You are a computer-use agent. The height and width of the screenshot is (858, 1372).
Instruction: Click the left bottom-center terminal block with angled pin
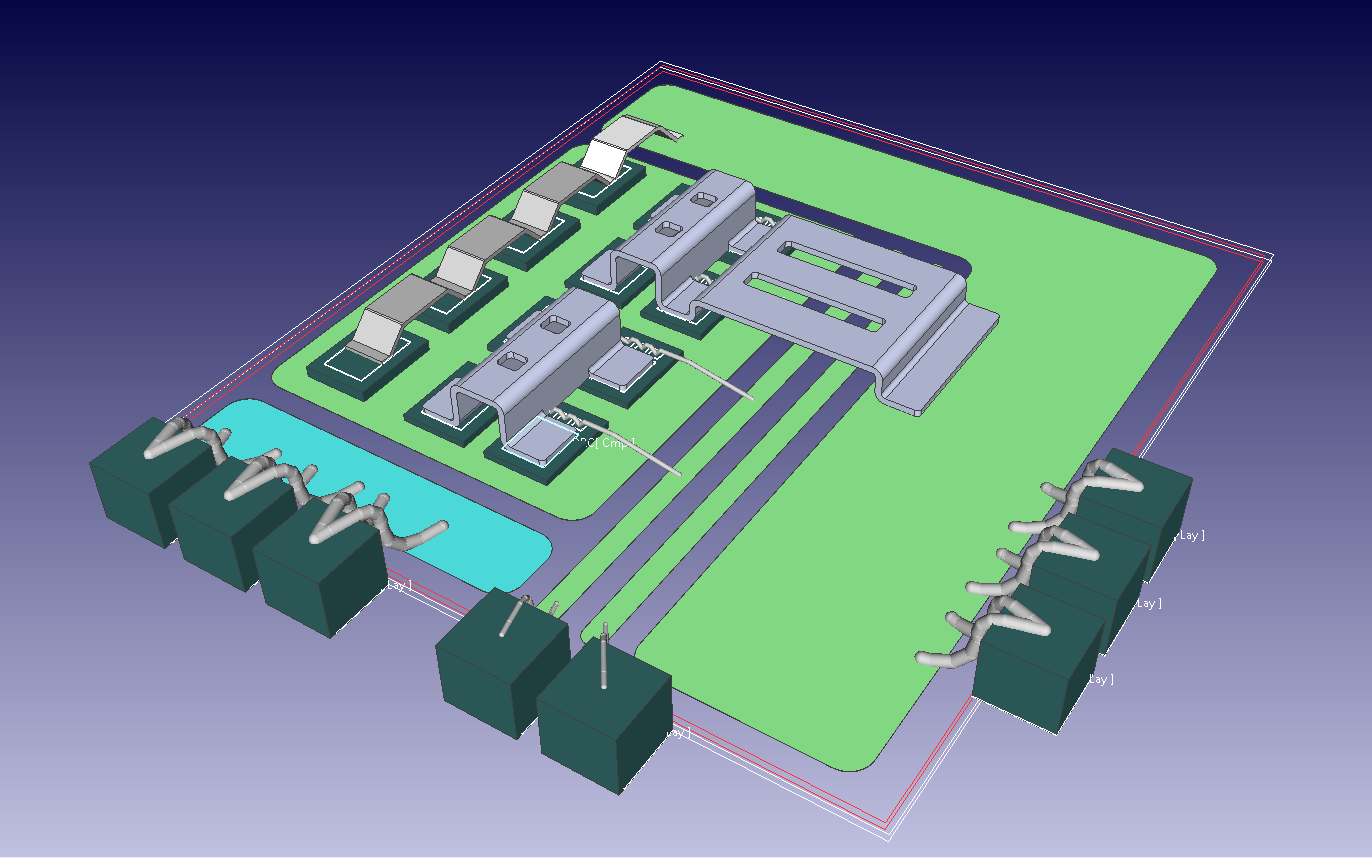[495, 660]
